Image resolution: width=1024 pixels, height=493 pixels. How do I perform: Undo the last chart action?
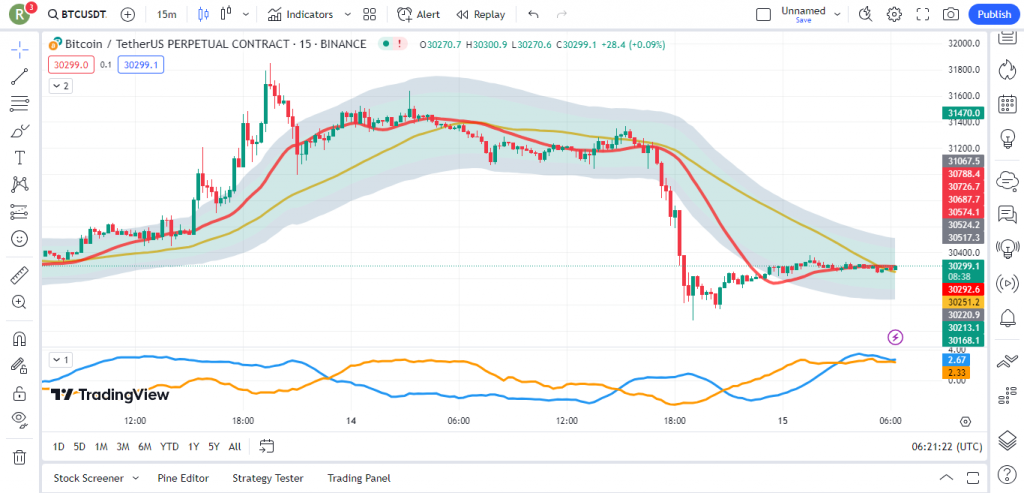(534, 14)
